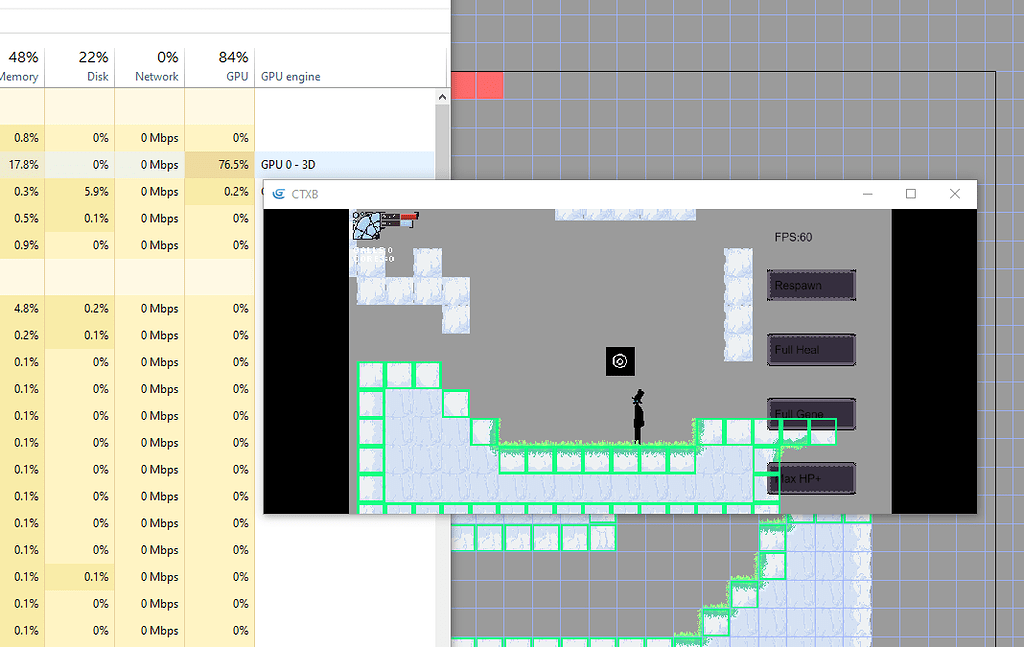
Task: Click the scrollbar up arrow in Task Manager
Action: pyautogui.click(x=442, y=96)
